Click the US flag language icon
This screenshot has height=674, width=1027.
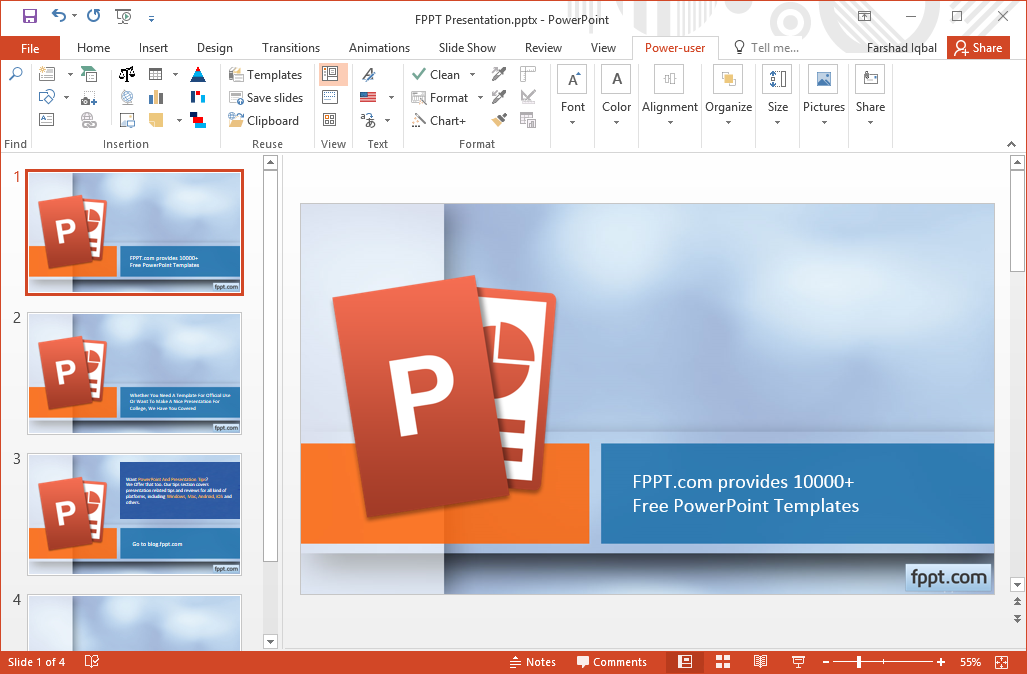point(368,98)
